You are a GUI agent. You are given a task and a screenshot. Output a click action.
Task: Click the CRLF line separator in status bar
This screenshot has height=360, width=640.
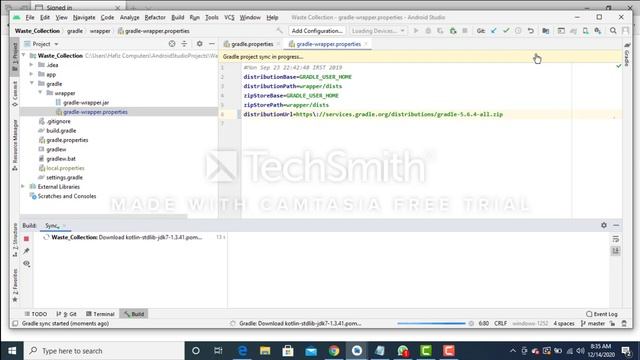500,323
